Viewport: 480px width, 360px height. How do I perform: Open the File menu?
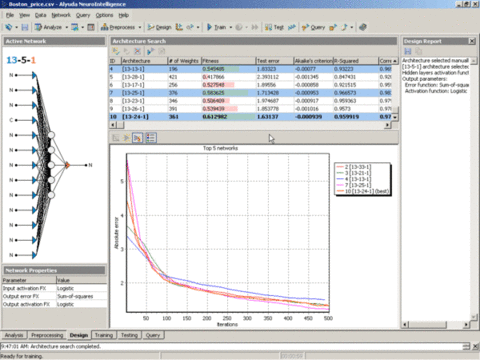point(10,15)
